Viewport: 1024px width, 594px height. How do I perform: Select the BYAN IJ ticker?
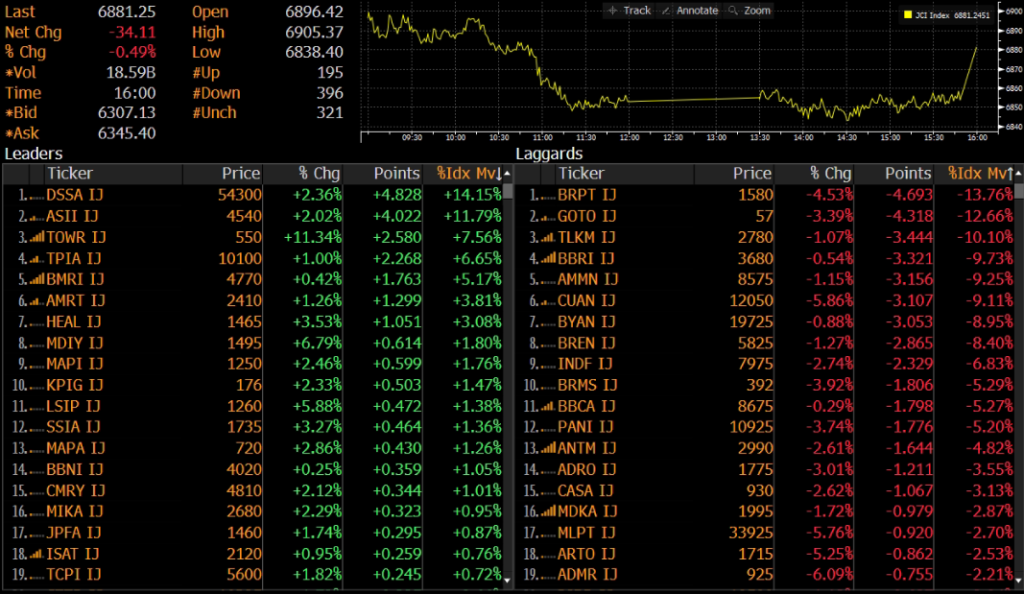point(586,322)
